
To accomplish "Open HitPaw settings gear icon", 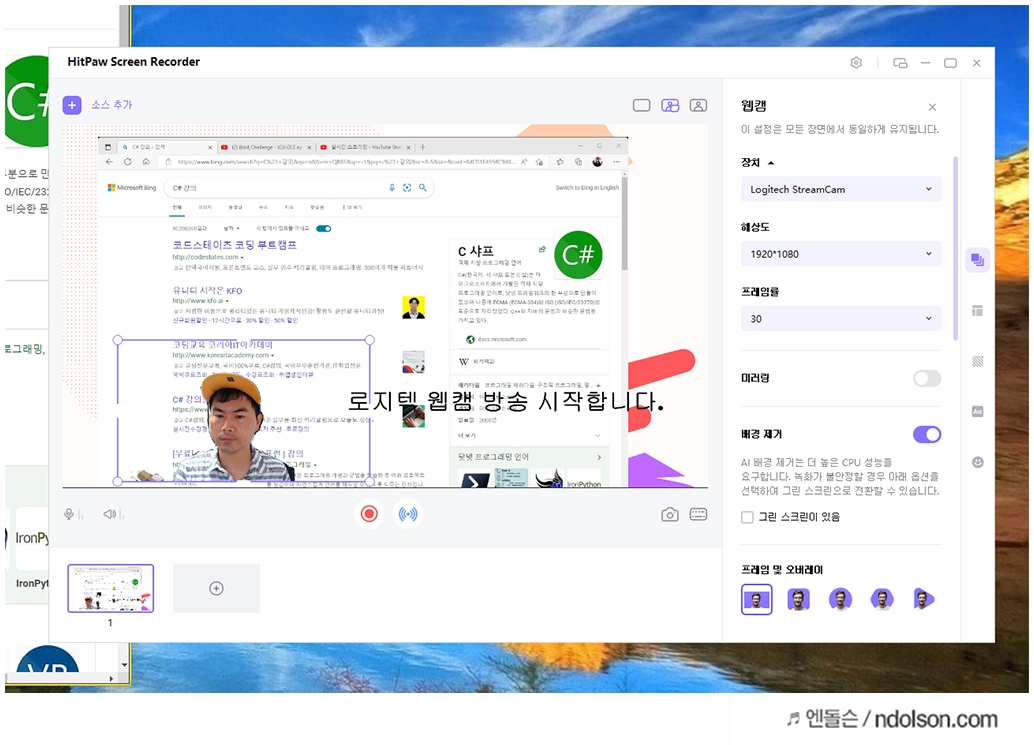I will [x=856, y=63].
